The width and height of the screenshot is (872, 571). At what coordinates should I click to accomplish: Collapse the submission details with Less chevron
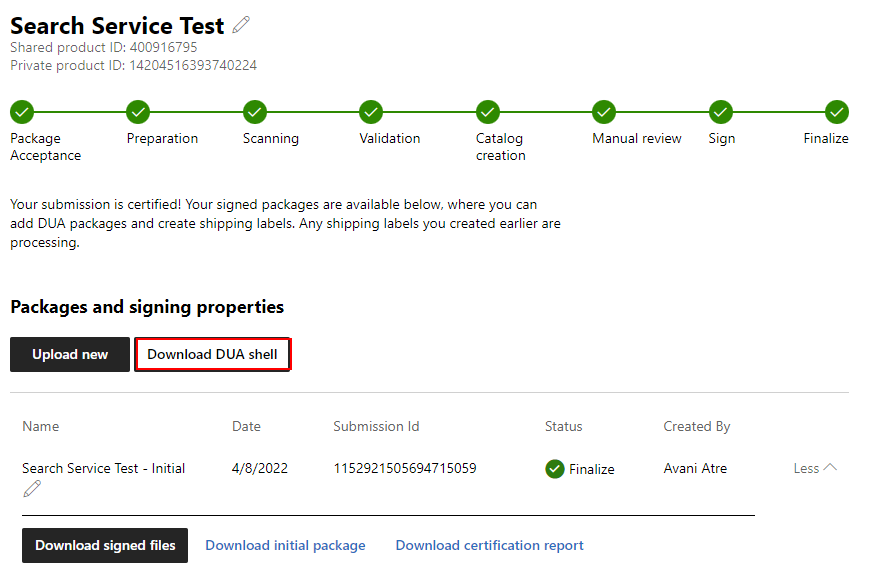(x=815, y=468)
